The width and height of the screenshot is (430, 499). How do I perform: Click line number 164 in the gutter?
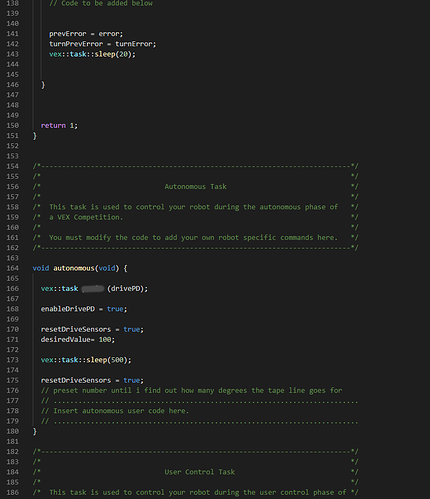[13, 268]
